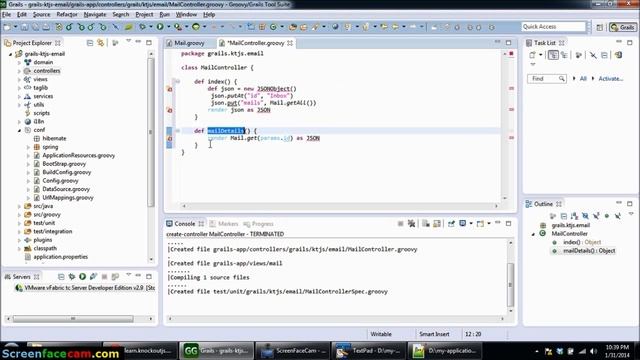Expand the views folder node
This screenshot has height=360, width=640.
pos(19,80)
